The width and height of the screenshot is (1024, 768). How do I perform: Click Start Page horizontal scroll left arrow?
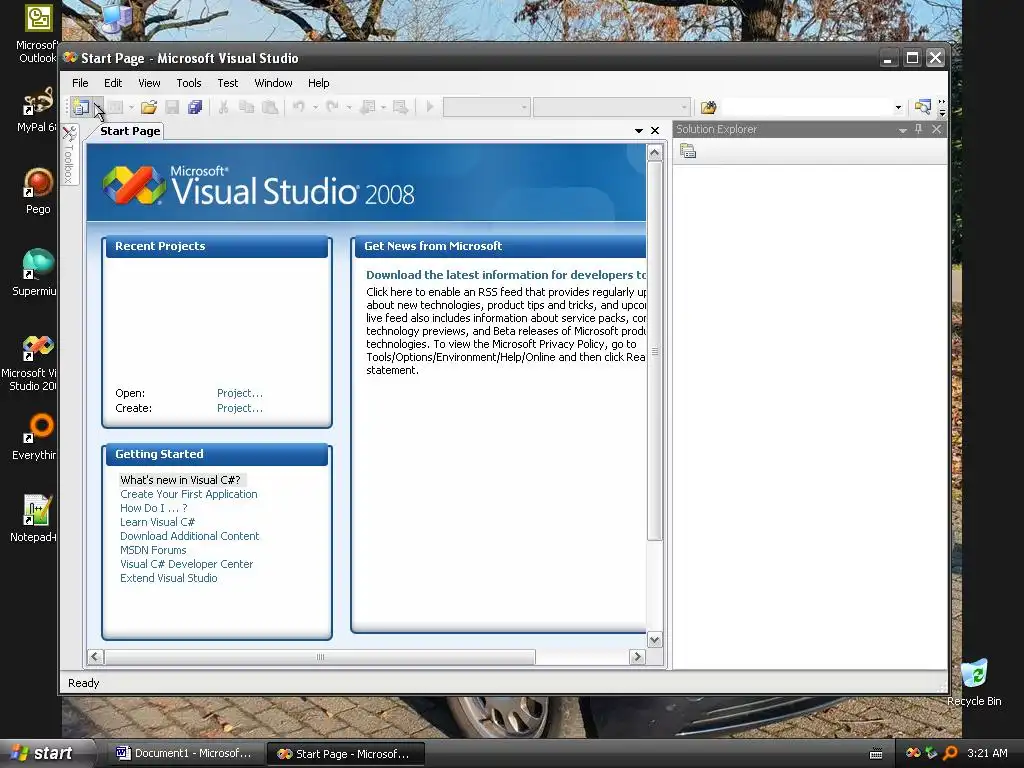pyautogui.click(x=95, y=657)
